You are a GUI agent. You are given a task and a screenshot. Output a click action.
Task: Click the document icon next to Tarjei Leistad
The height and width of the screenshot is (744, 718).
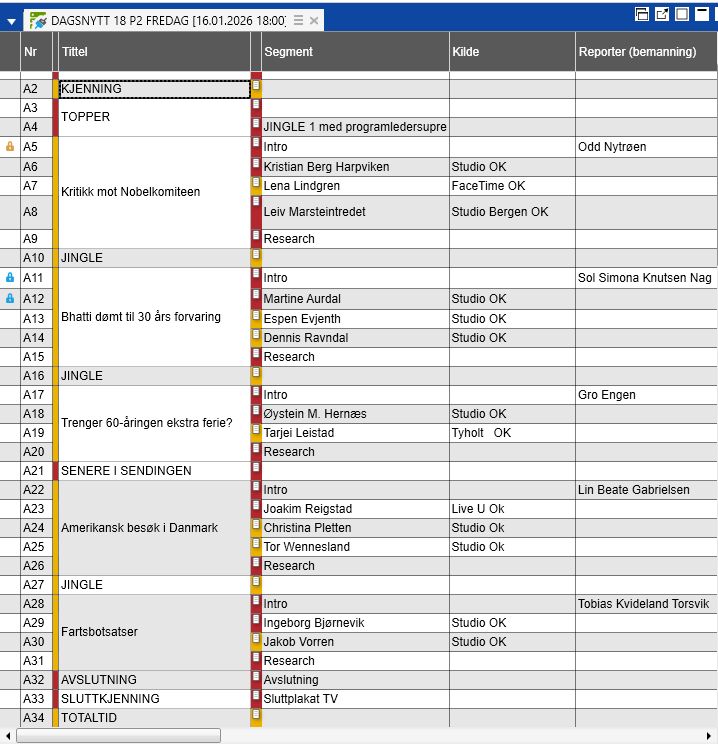[256, 432]
